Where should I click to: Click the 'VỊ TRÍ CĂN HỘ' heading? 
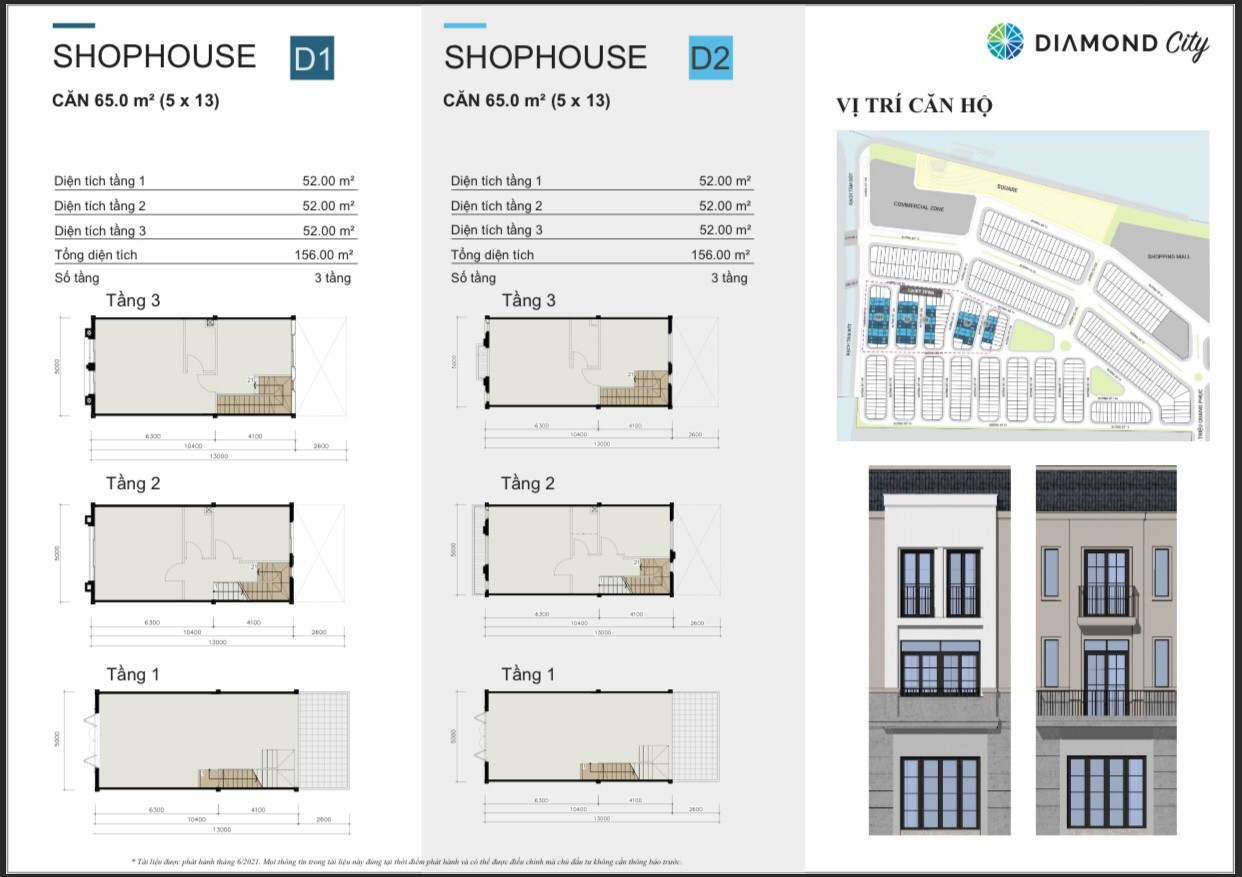click(x=913, y=106)
